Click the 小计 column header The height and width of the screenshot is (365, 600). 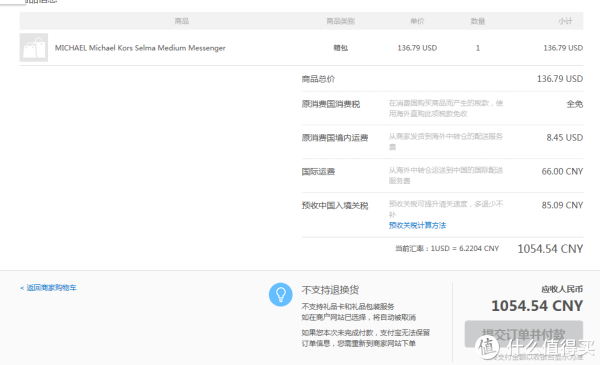coord(565,21)
